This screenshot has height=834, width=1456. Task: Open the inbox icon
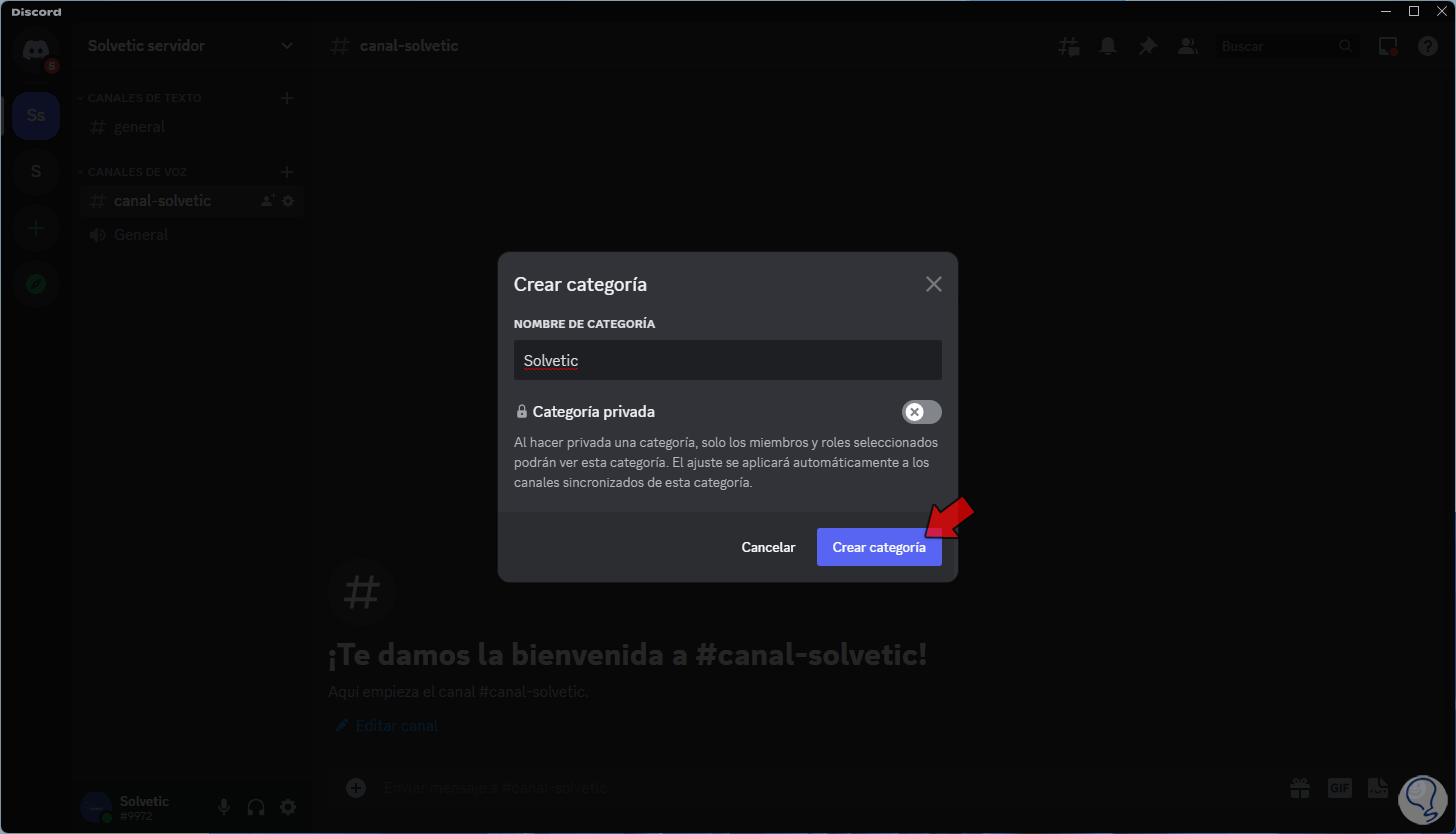(1388, 46)
